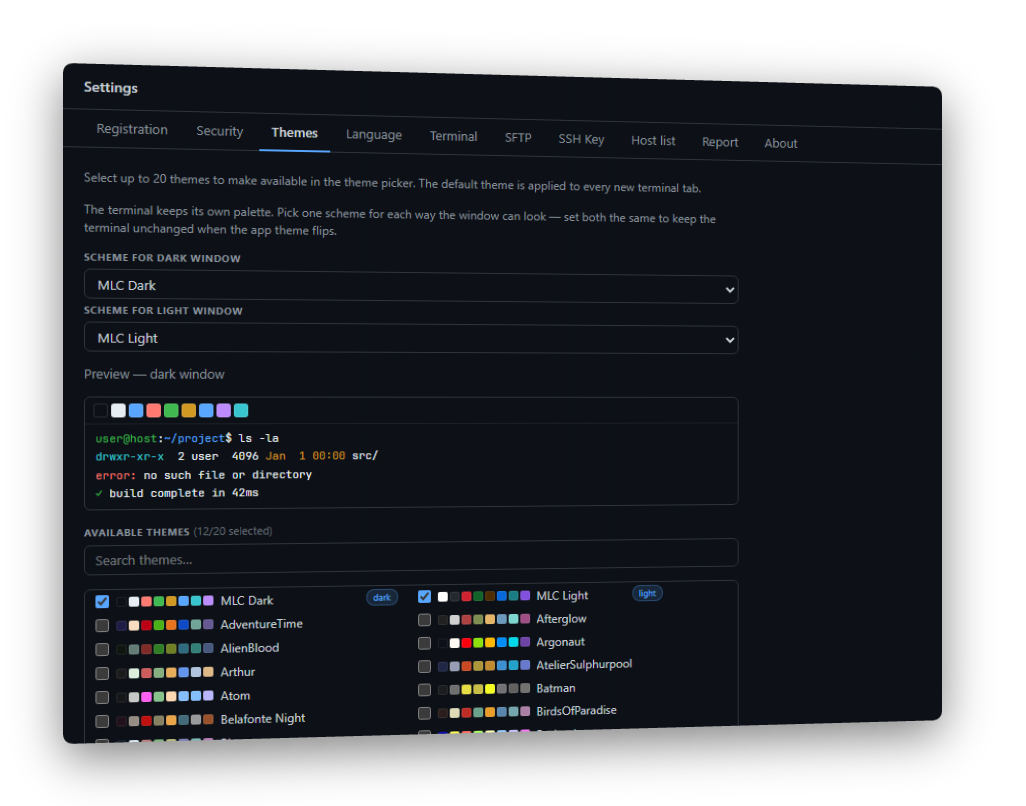
Task: Open the Registration tab
Action: tap(132, 129)
